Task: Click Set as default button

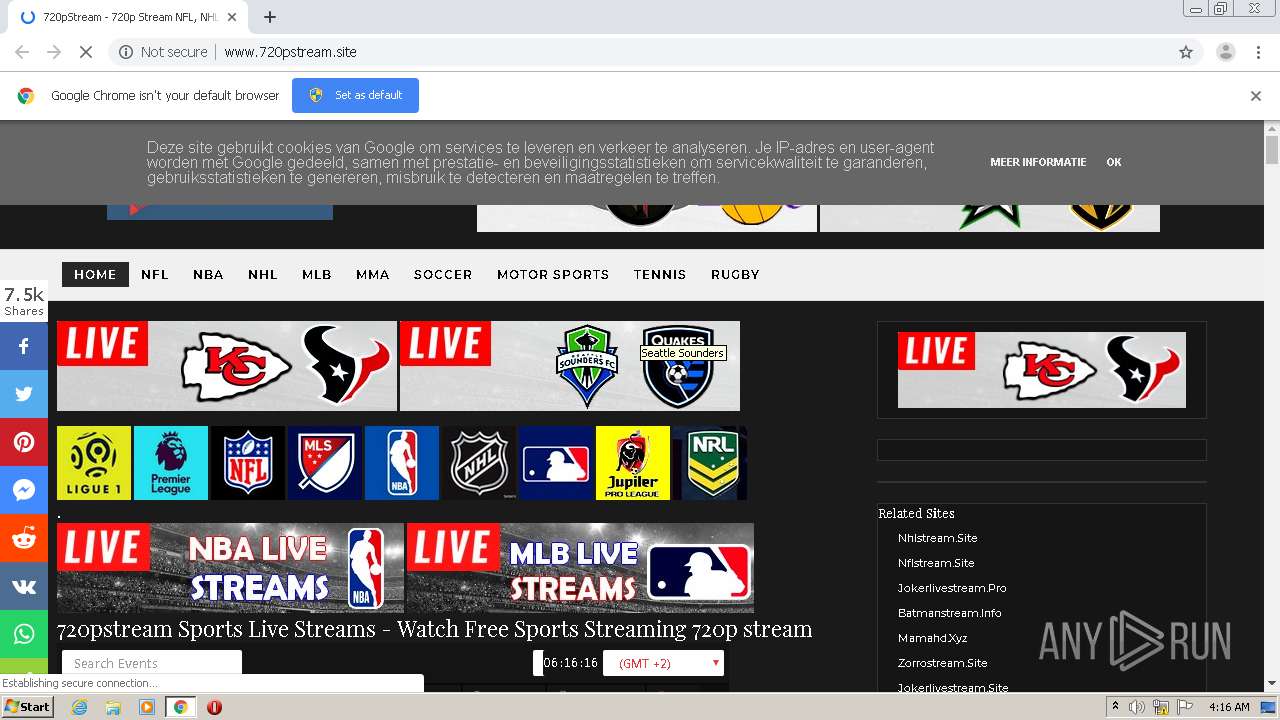Action: coord(355,95)
